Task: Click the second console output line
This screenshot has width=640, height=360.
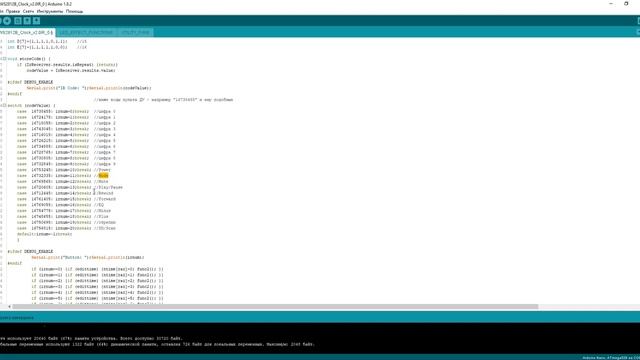Action: [x=157, y=344]
